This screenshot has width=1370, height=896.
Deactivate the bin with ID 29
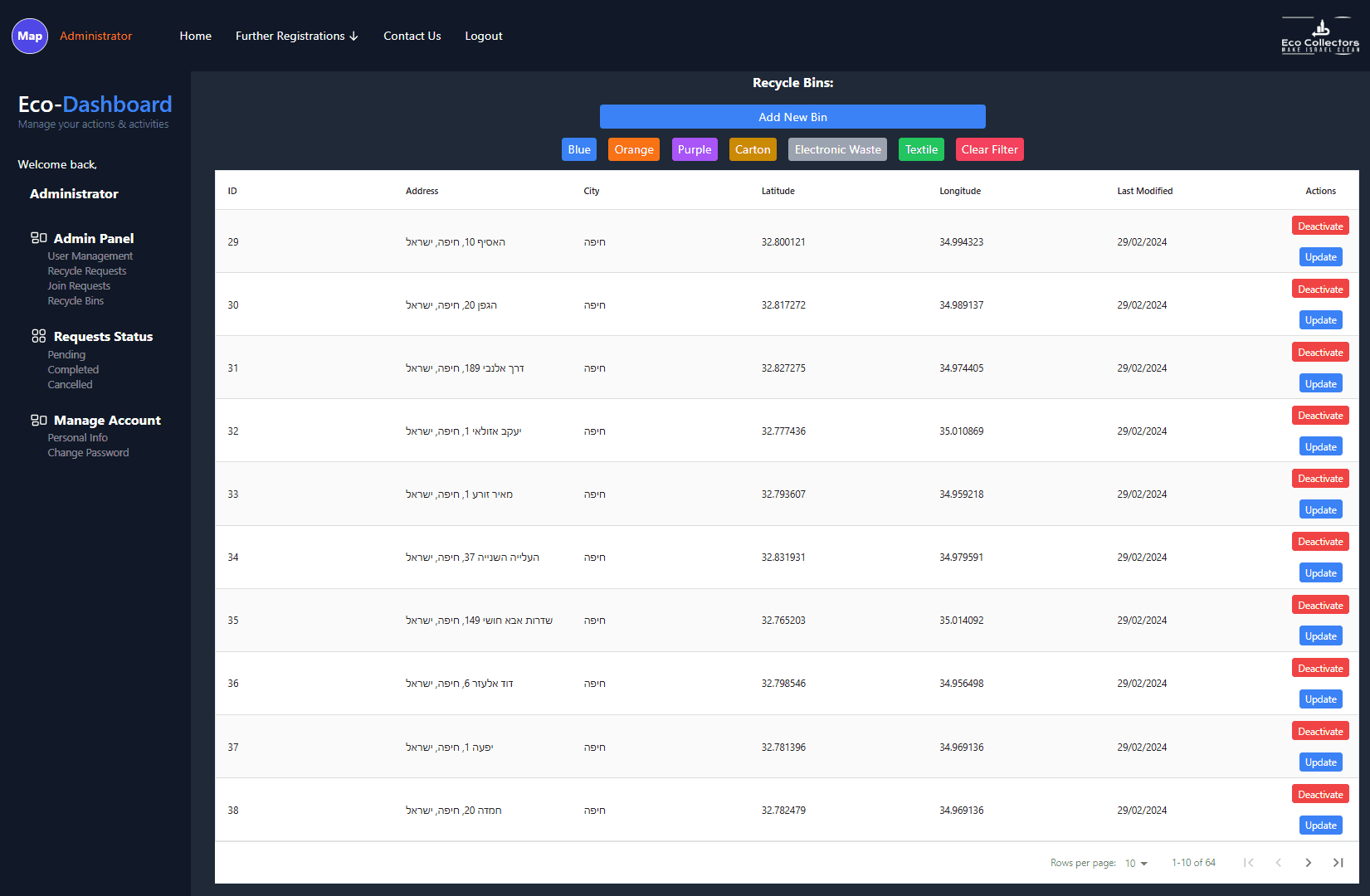1320,225
